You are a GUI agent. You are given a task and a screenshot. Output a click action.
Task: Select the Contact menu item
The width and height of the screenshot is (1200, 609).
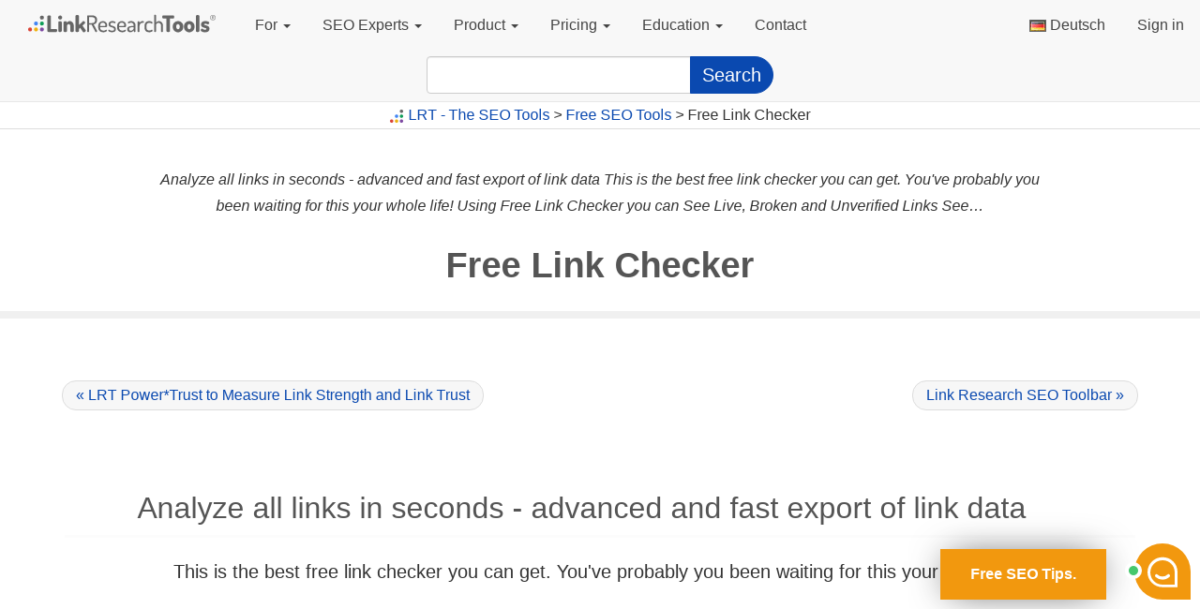coord(780,24)
